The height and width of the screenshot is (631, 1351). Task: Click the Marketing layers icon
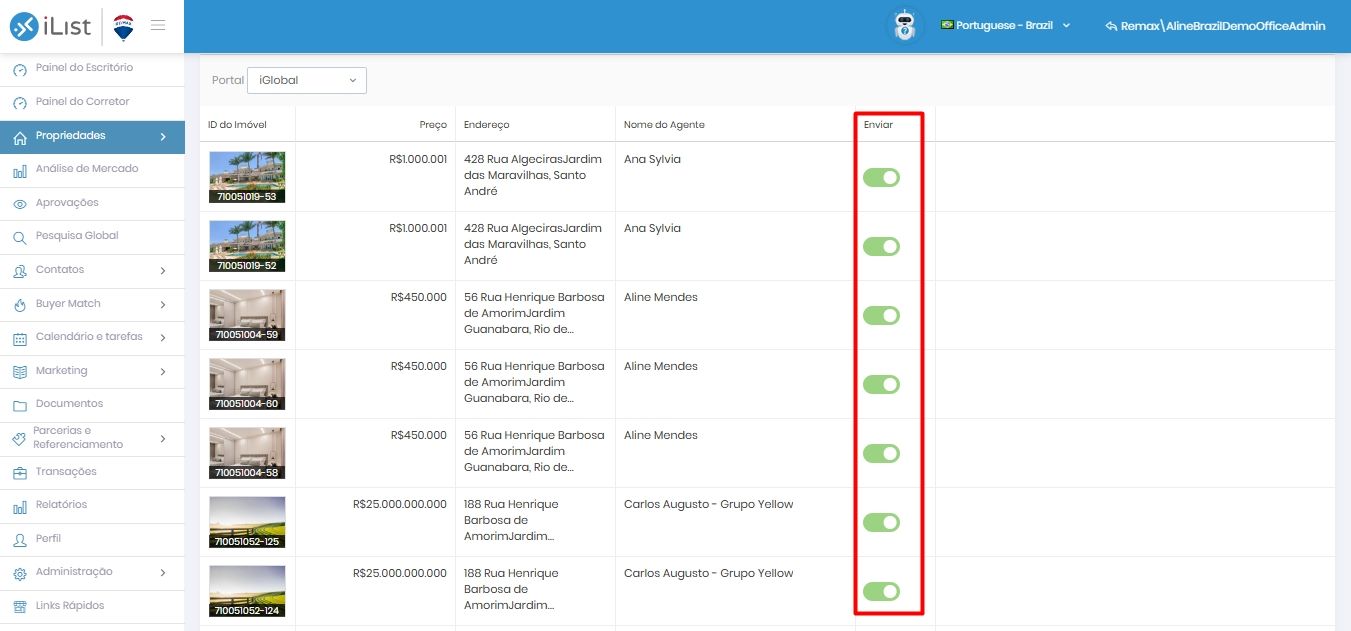click(20, 372)
